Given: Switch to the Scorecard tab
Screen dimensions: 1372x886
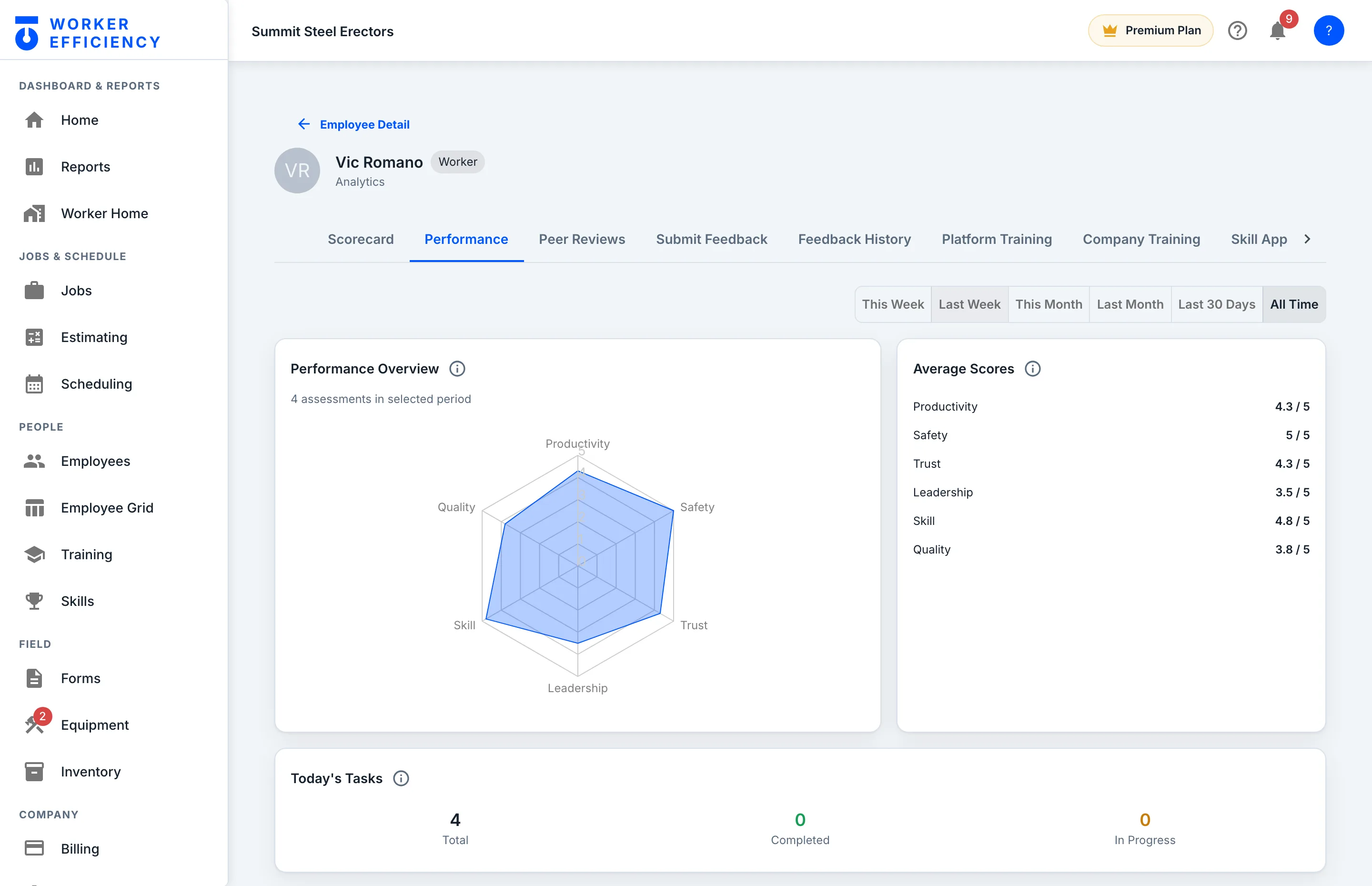Looking at the screenshot, I should pyautogui.click(x=360, y=239).
